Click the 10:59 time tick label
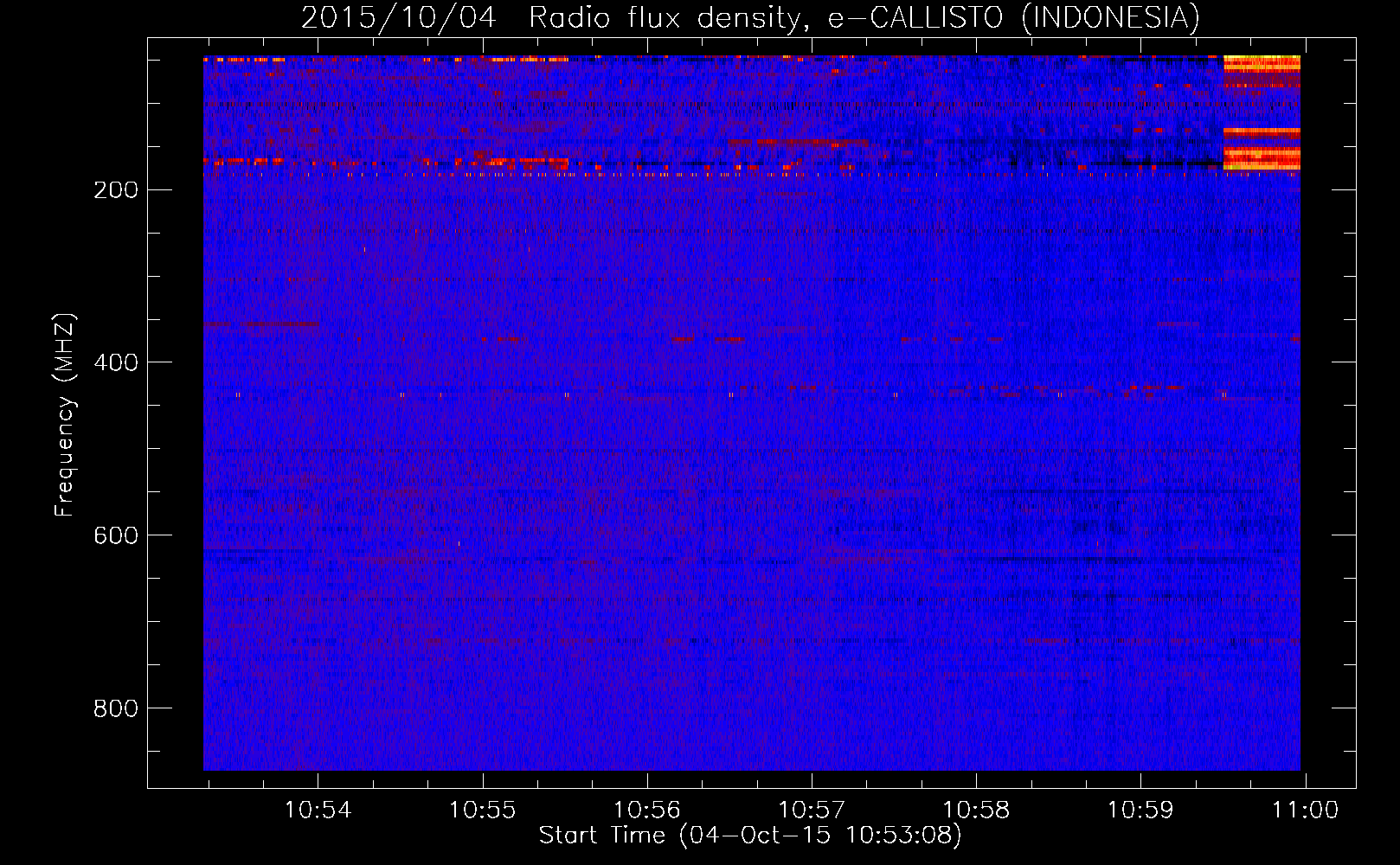This screenshot has width=1400, height=865. [x=1140, y=810]
